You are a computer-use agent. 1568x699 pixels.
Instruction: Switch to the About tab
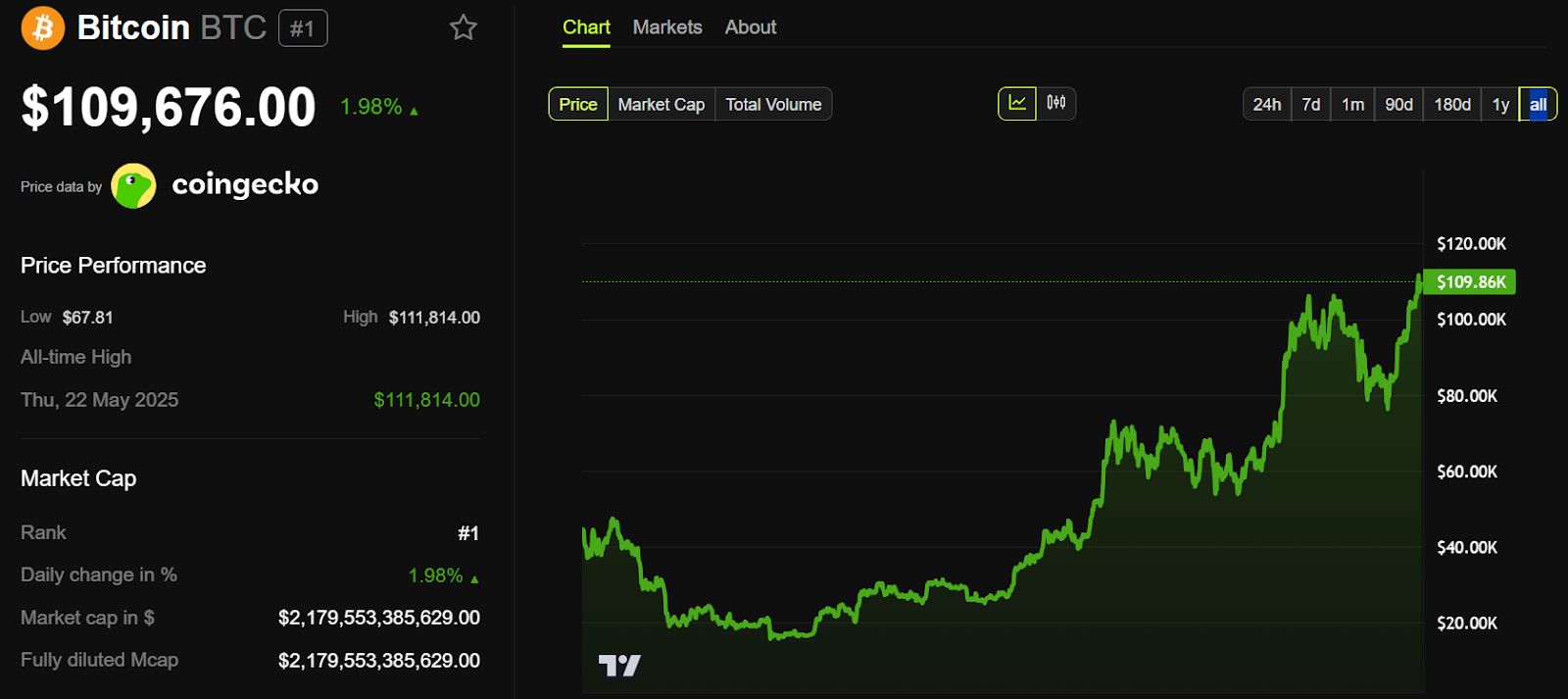[751, 27]
